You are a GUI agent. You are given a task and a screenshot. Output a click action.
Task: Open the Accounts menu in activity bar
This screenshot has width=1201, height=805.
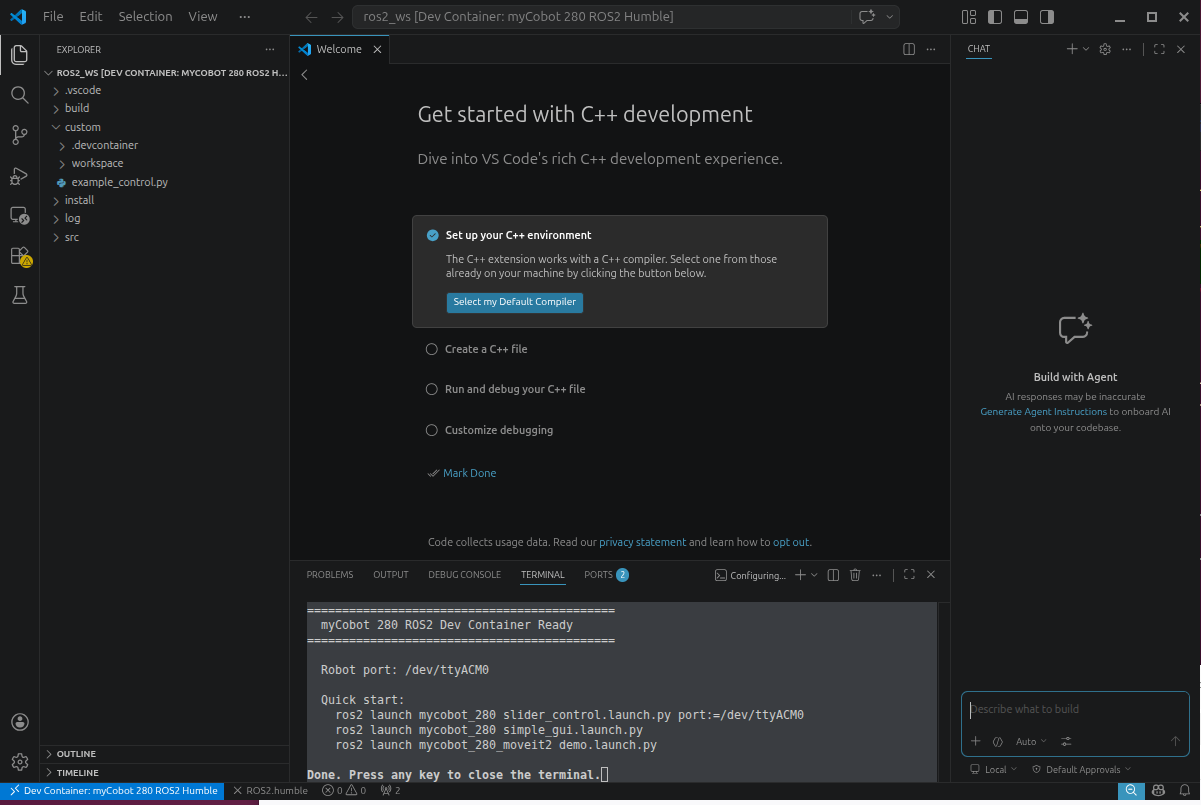coord(19,722)
